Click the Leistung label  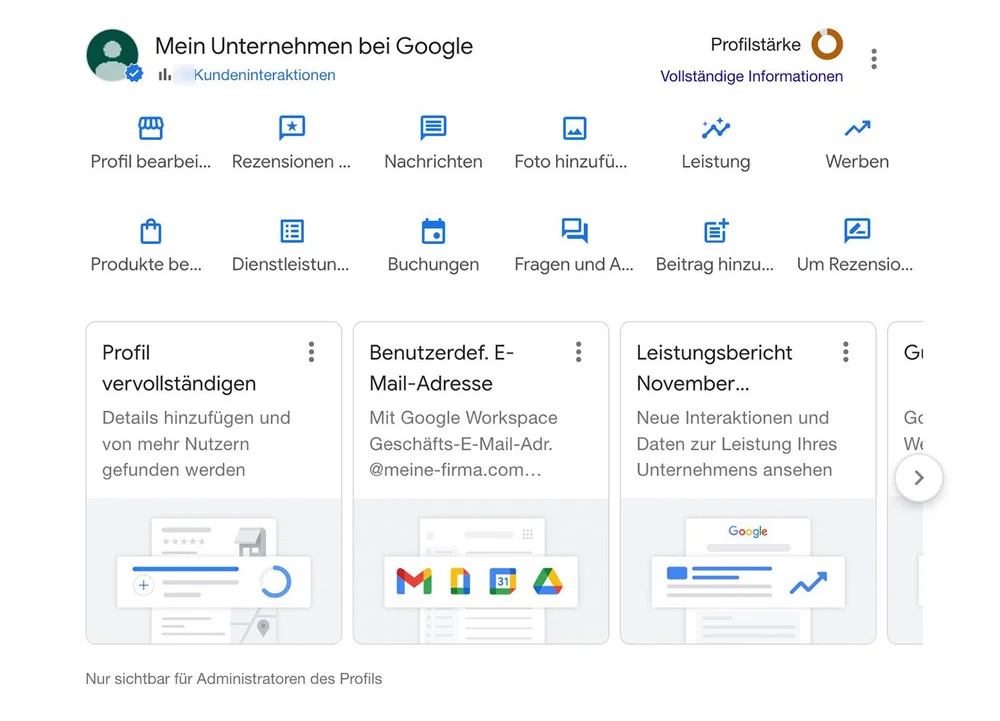coord(716,161)
